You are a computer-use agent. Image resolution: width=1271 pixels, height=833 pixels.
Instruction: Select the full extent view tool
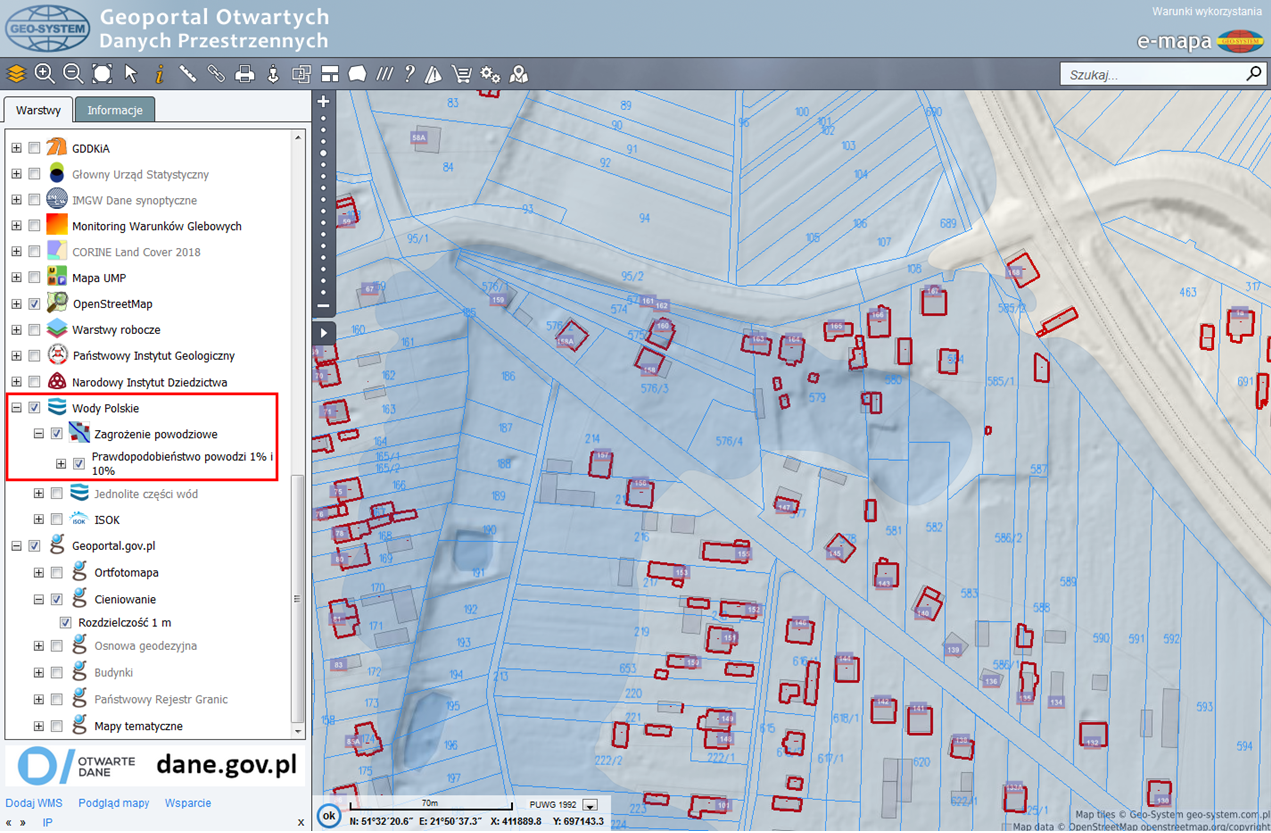[x=102, y=74]
